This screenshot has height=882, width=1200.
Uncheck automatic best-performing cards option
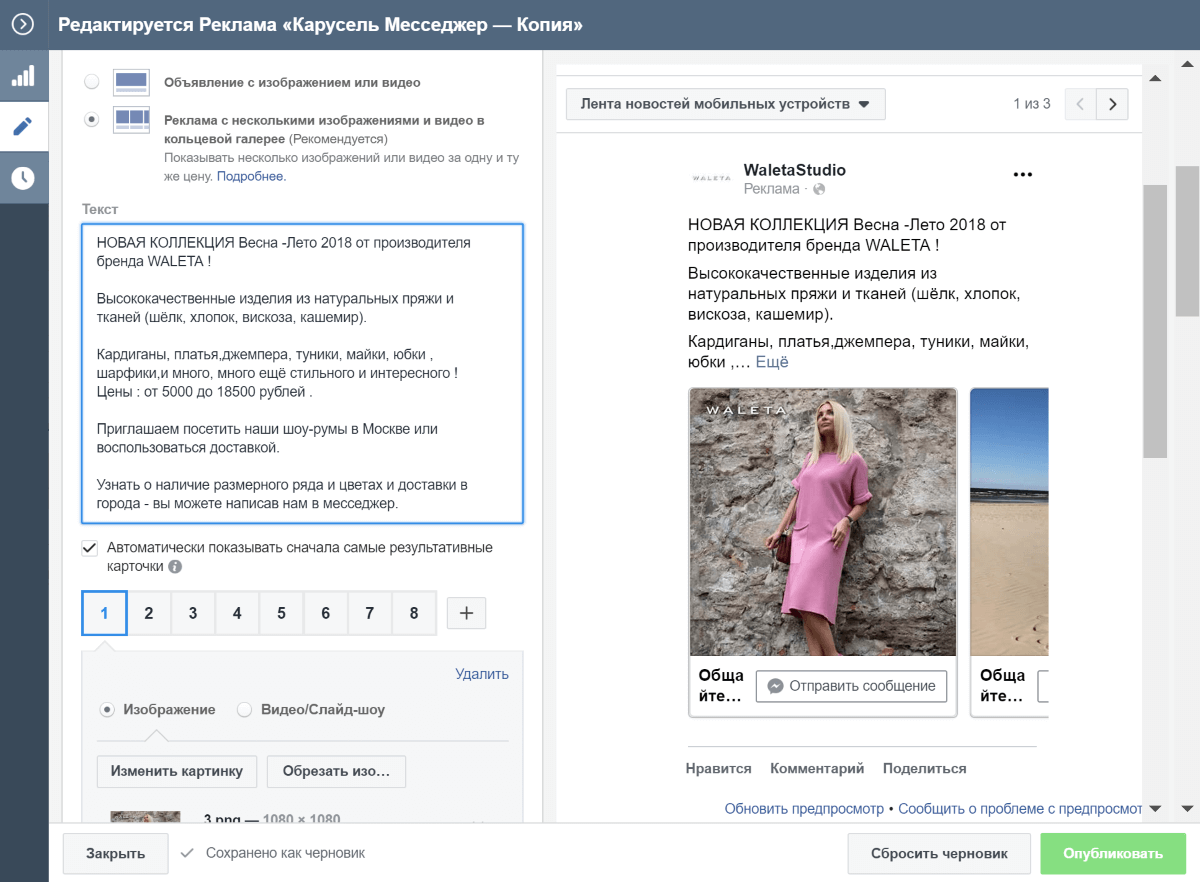pyautogui.click(x=89, y=547)
